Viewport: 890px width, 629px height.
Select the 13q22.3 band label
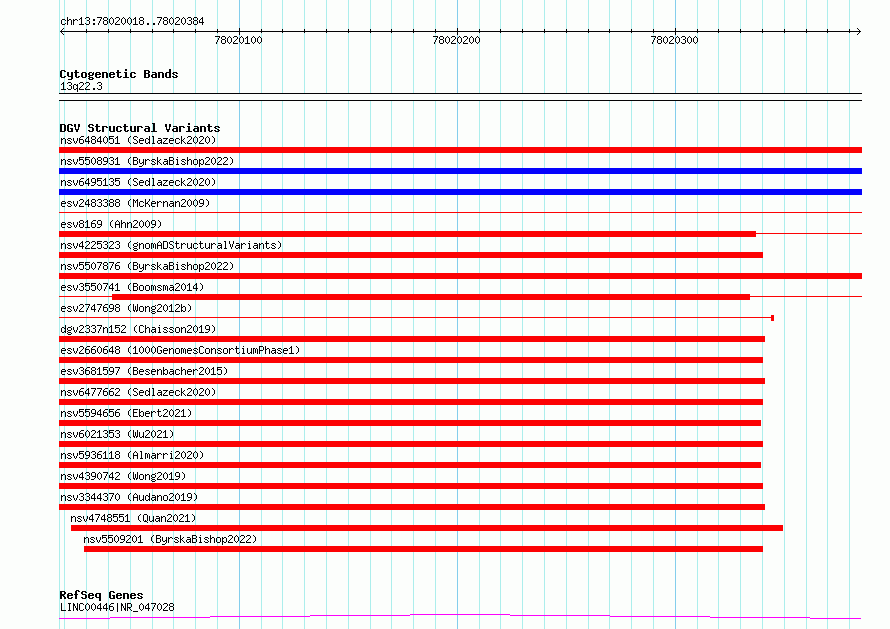click(x=81, y=86)
